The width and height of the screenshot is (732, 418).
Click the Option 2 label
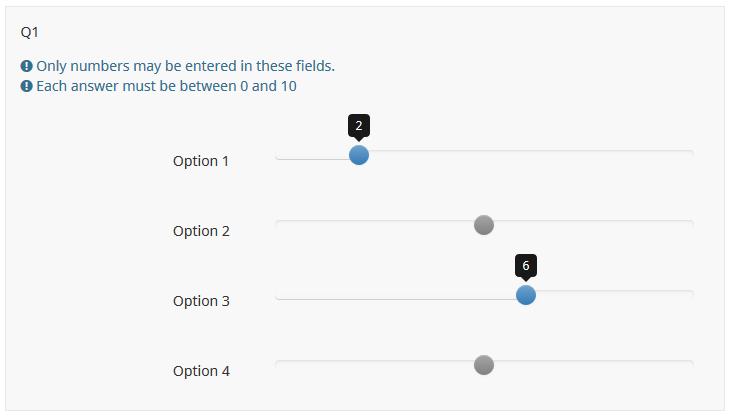pos(201,231)
